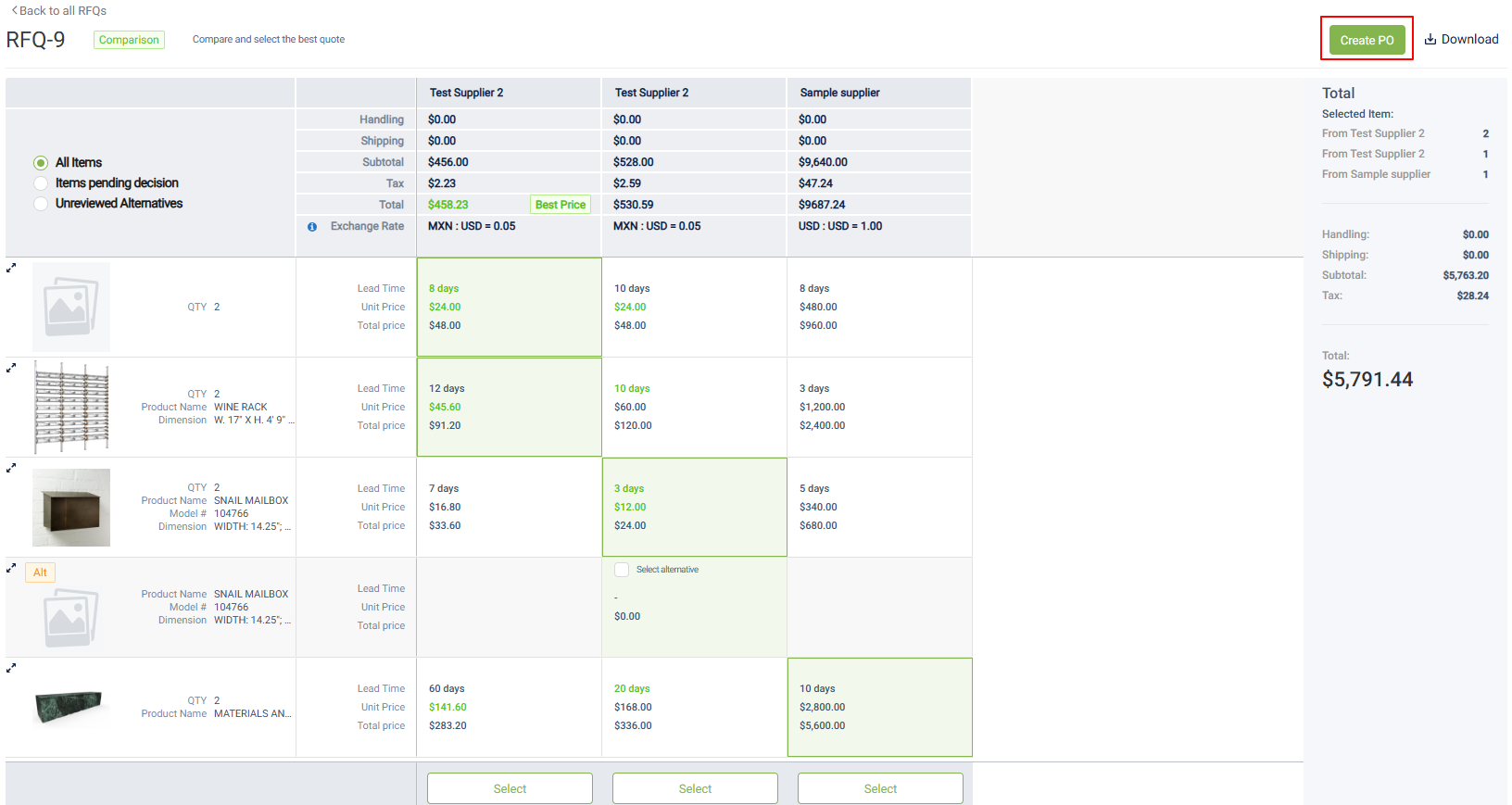Viewport: 1512px width, 805px height.
Task: Check the Select alternative checkbox
Action: (x=622, y=570)
